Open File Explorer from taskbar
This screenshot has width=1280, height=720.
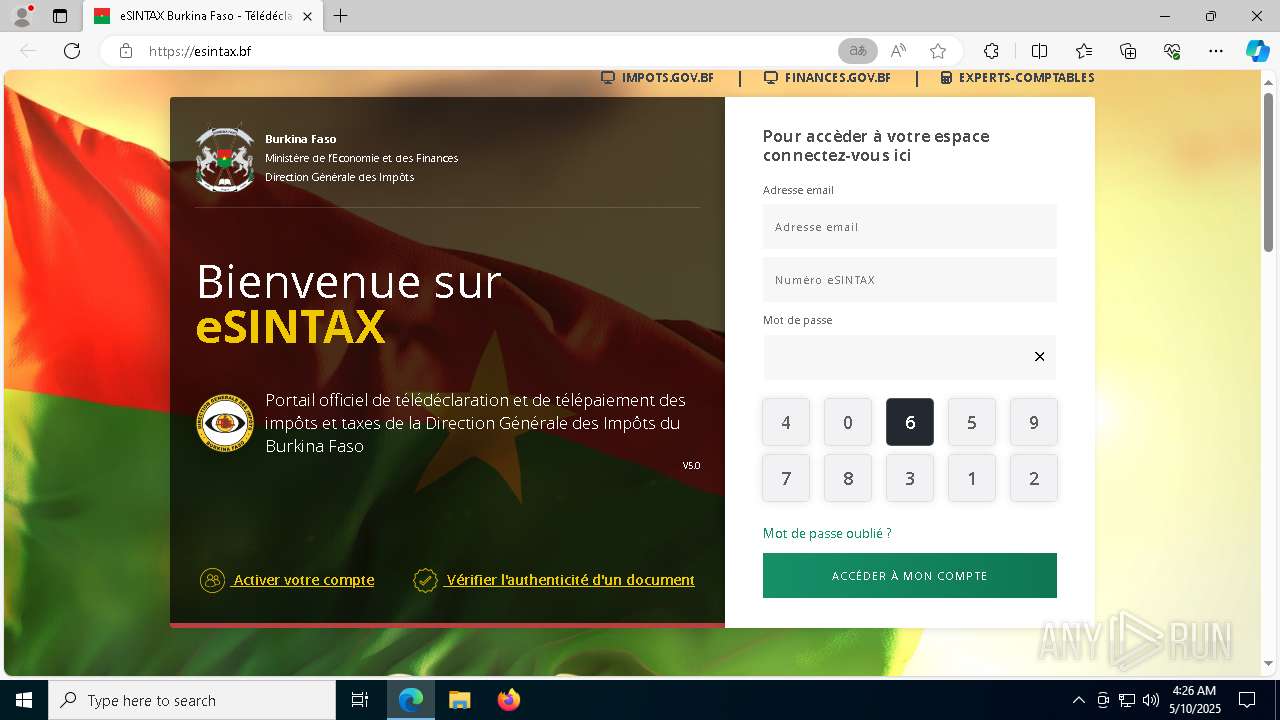[459, 700]
